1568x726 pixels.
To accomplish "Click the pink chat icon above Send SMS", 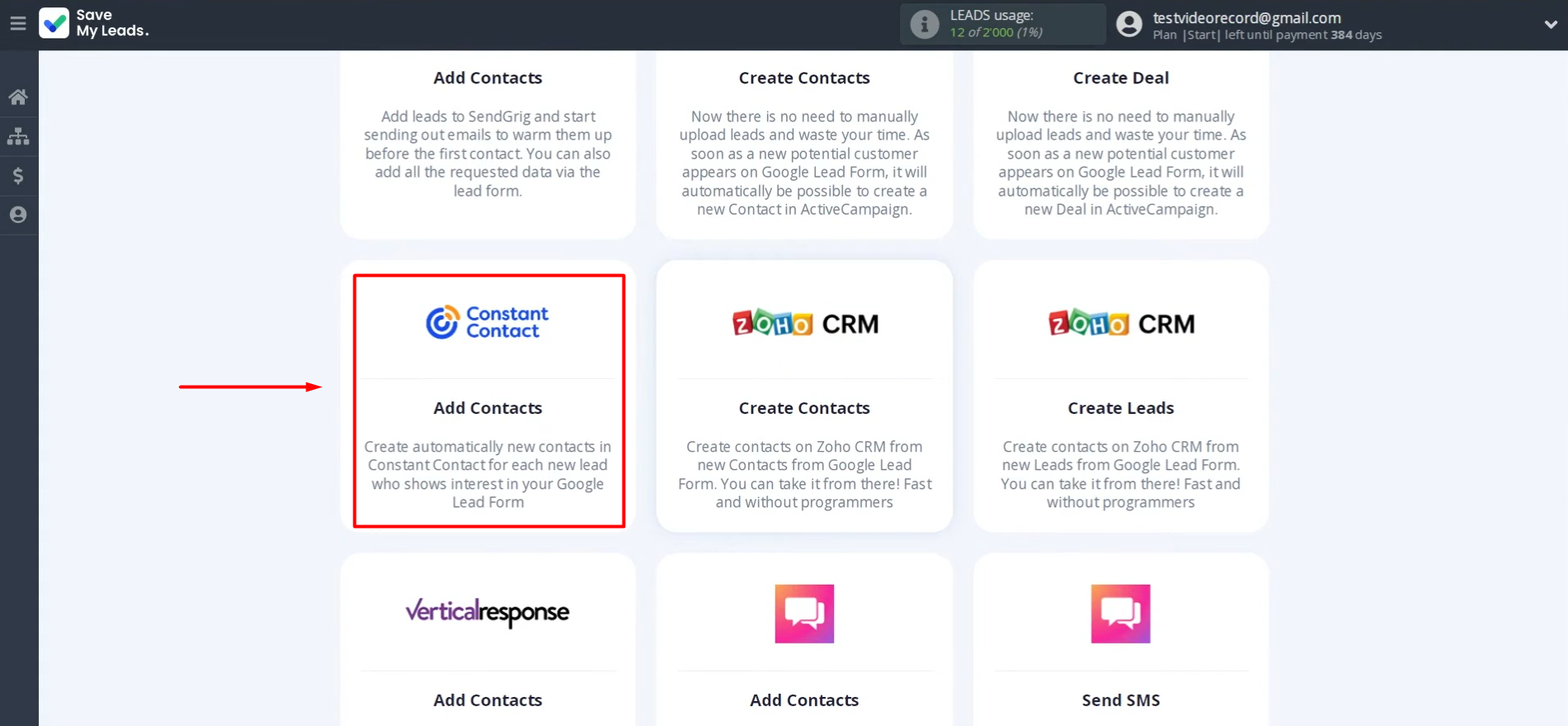I will pos(1120,614).
